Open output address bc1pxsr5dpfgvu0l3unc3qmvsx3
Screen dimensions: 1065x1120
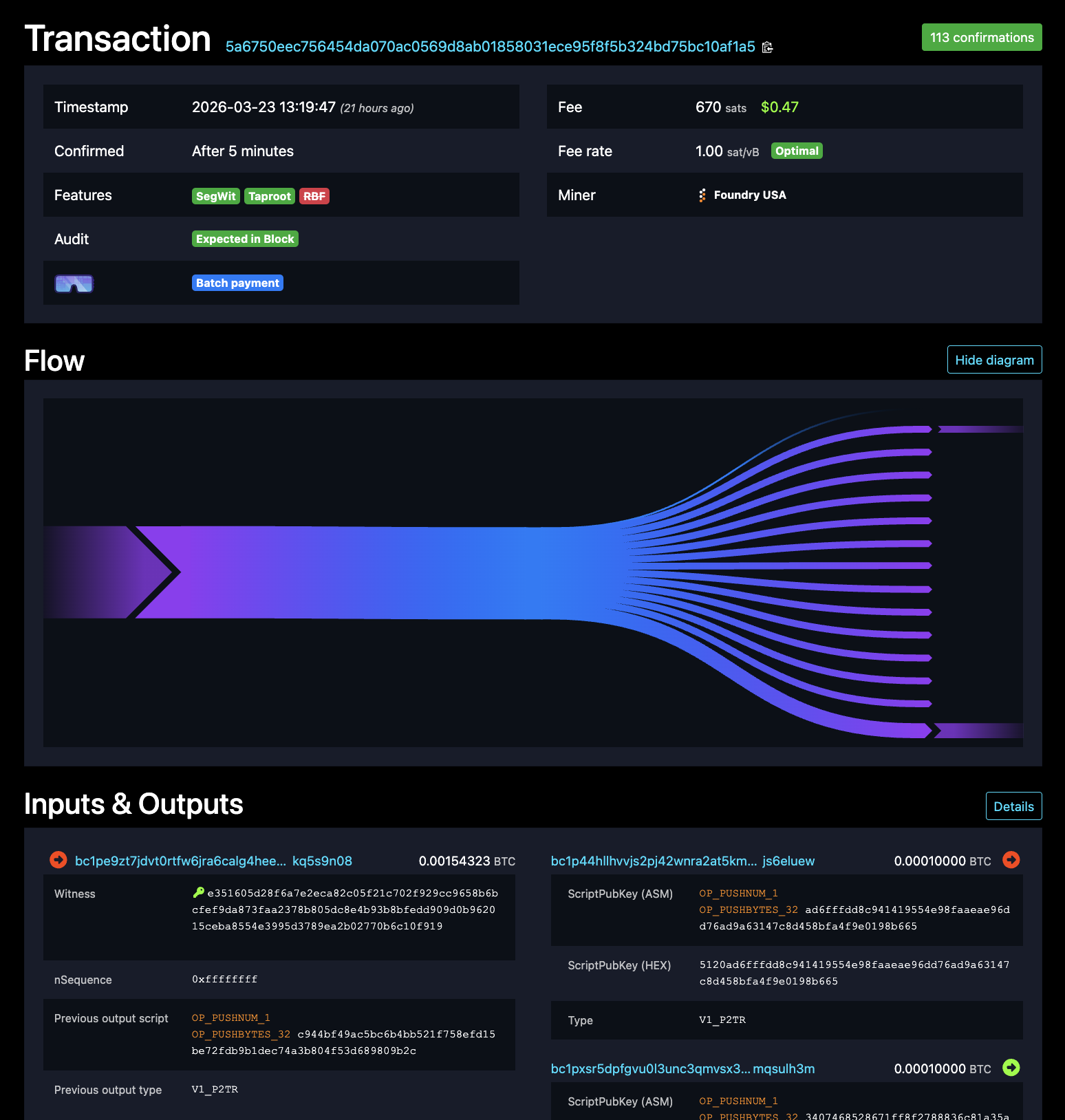point(682,1068)
